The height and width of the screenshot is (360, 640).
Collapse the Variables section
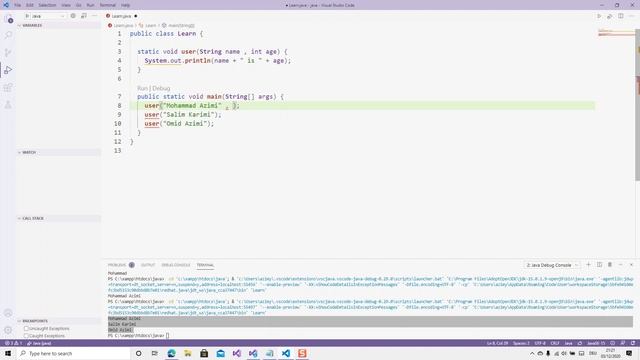point(58,25)
